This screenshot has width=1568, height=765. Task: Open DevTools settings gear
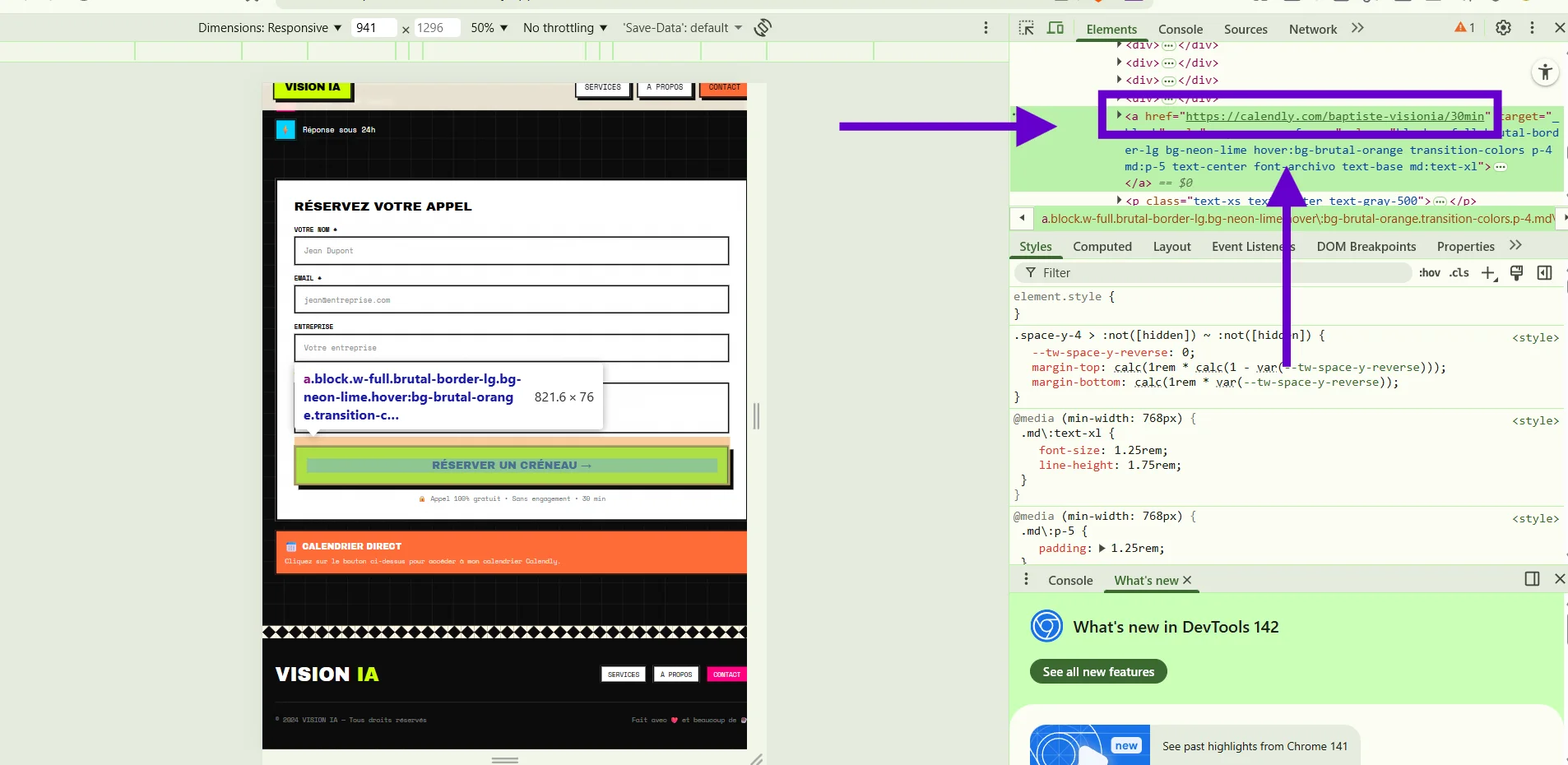click(1503, 28)
